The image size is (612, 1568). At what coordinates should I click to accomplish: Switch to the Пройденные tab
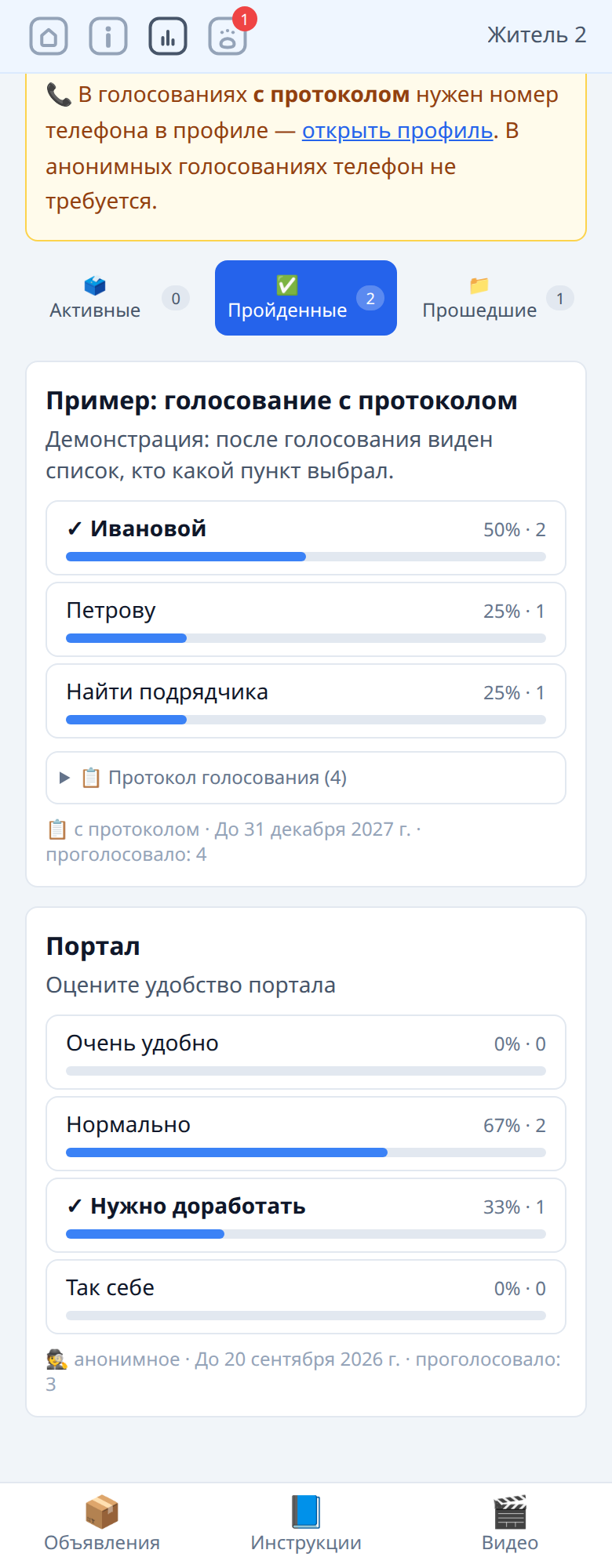pyautogui.click(x=306, y=298)
